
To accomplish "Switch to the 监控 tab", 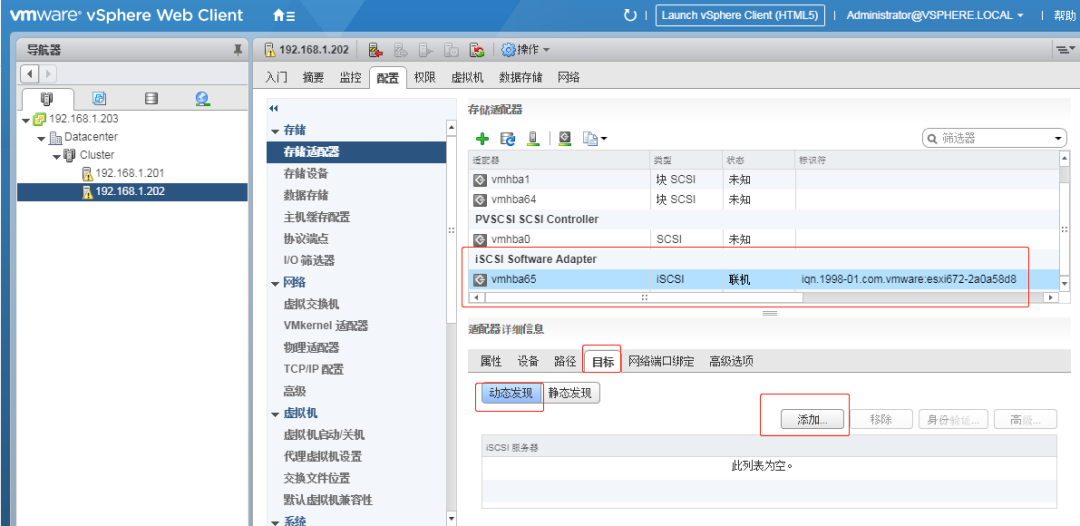I will [x=350, y=78].
